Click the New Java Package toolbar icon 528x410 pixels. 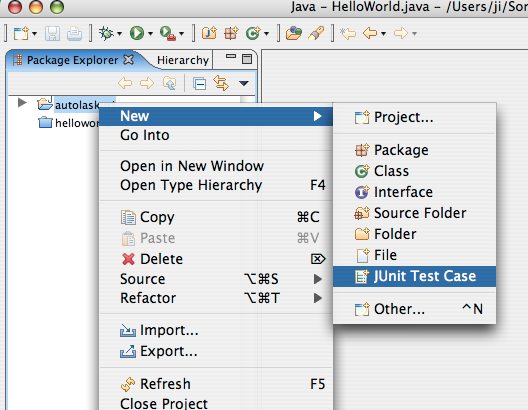(231, 33)
